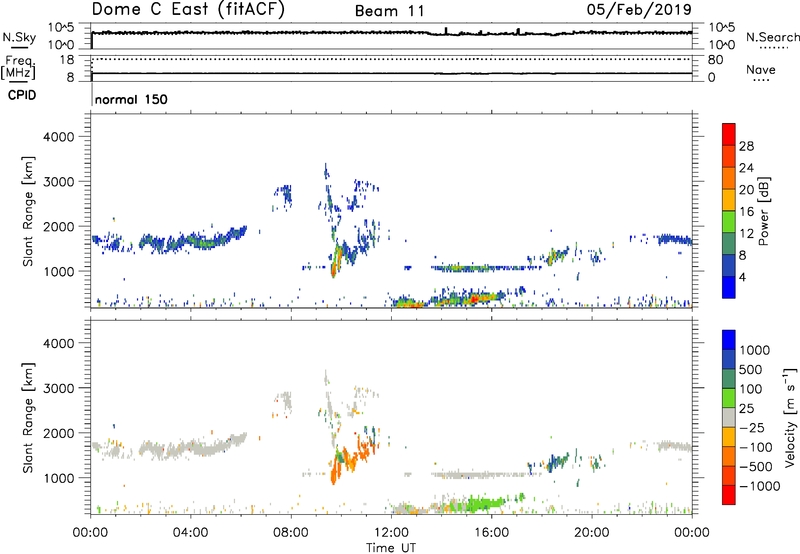Click the '-500' velocity colorbar value
This screenshot has width=800, height=554.
[x=756, y=467]
